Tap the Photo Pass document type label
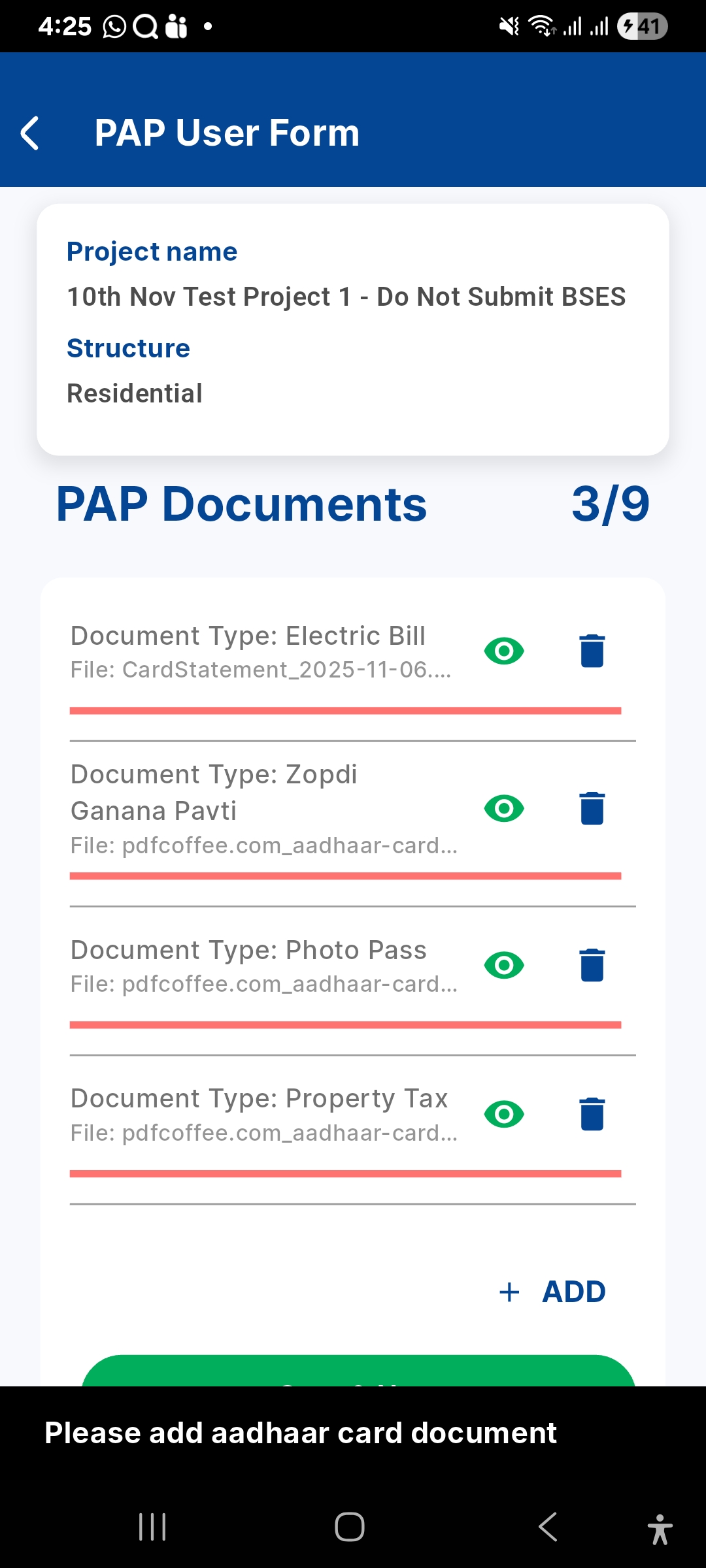Viewport: 706px width, 1568px height. coord(248,950)
